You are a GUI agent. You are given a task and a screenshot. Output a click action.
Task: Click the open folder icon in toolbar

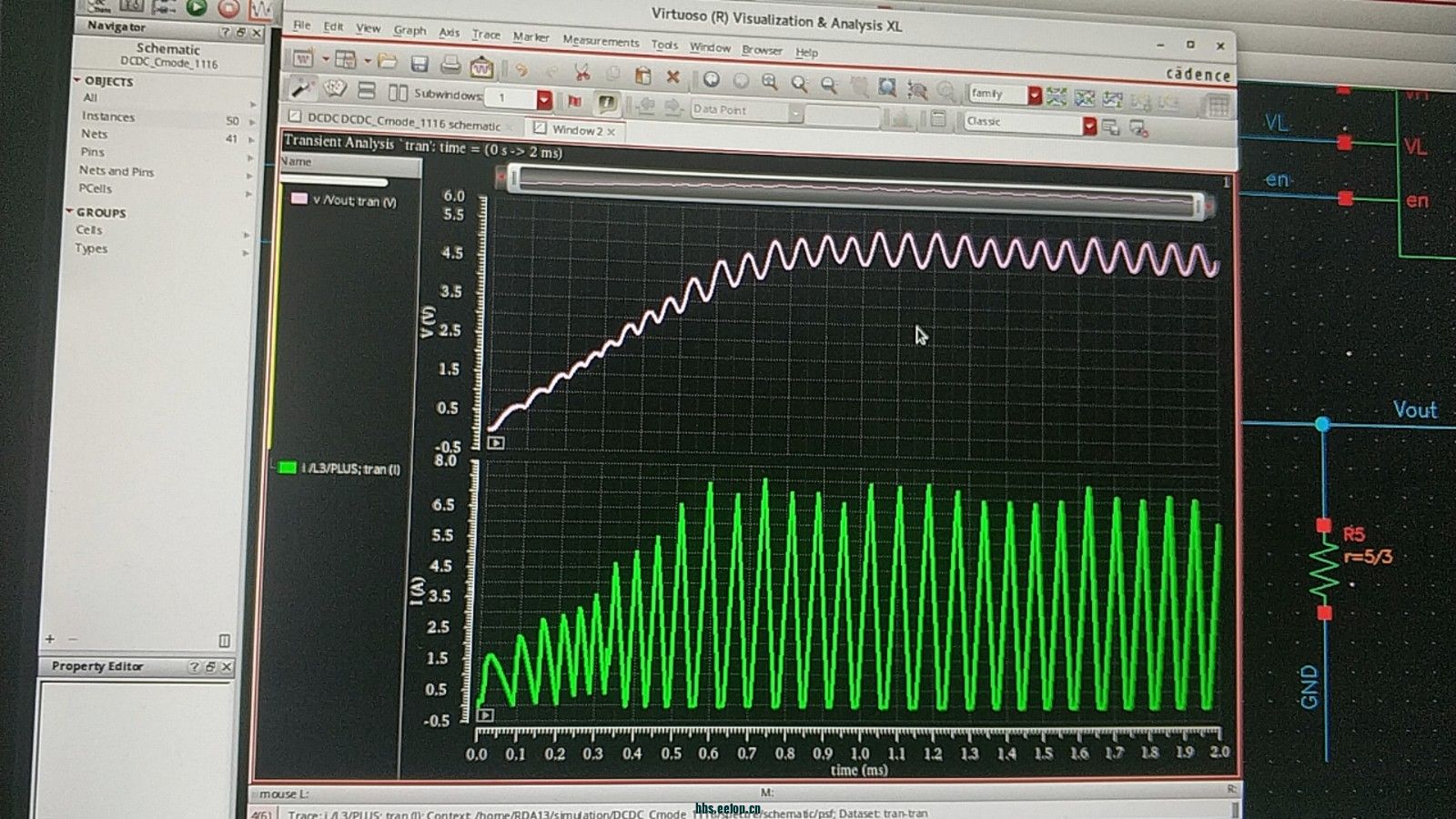point(388,62)
